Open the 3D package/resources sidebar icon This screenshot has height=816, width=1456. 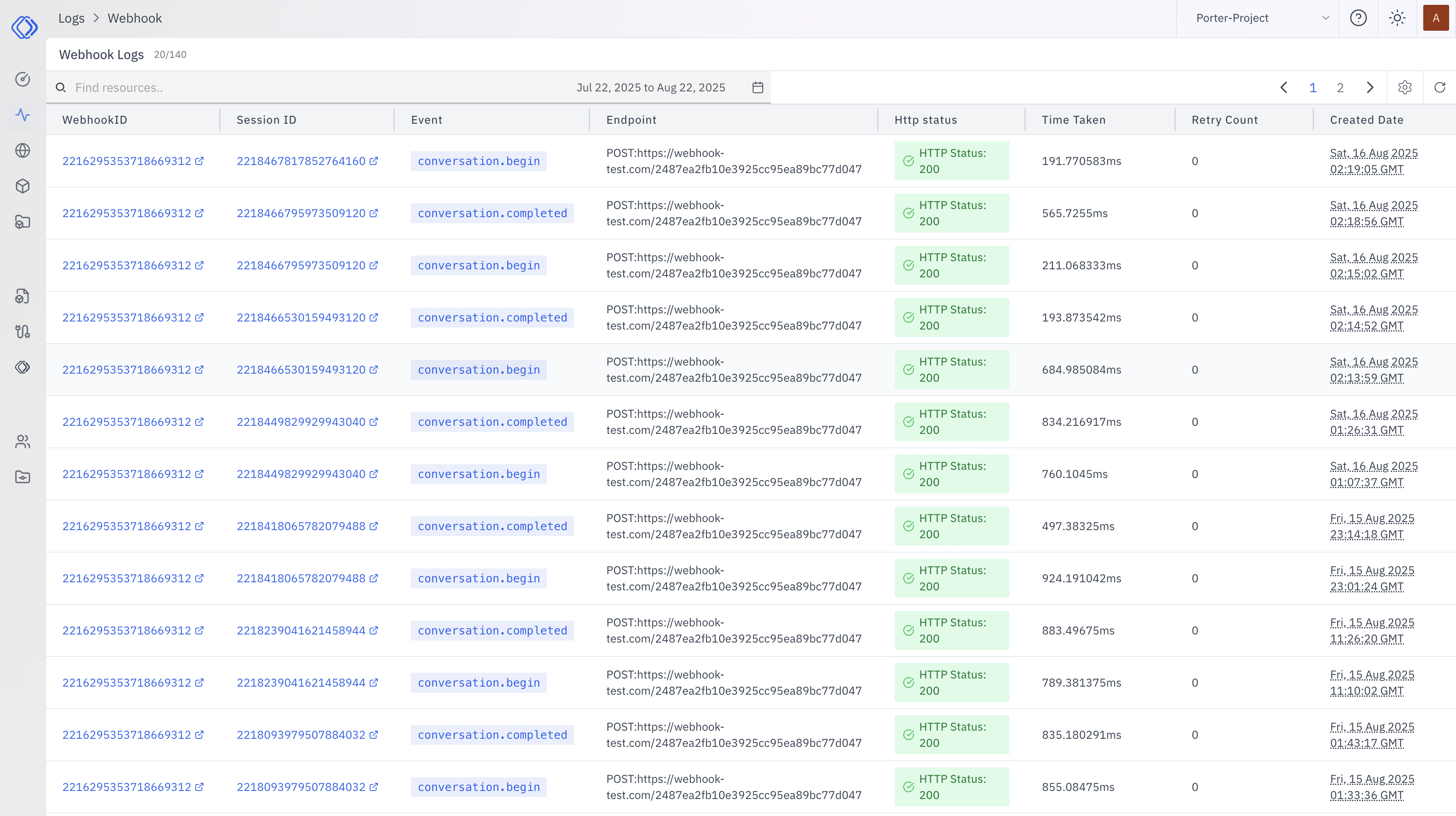click(x=23, y=186)
